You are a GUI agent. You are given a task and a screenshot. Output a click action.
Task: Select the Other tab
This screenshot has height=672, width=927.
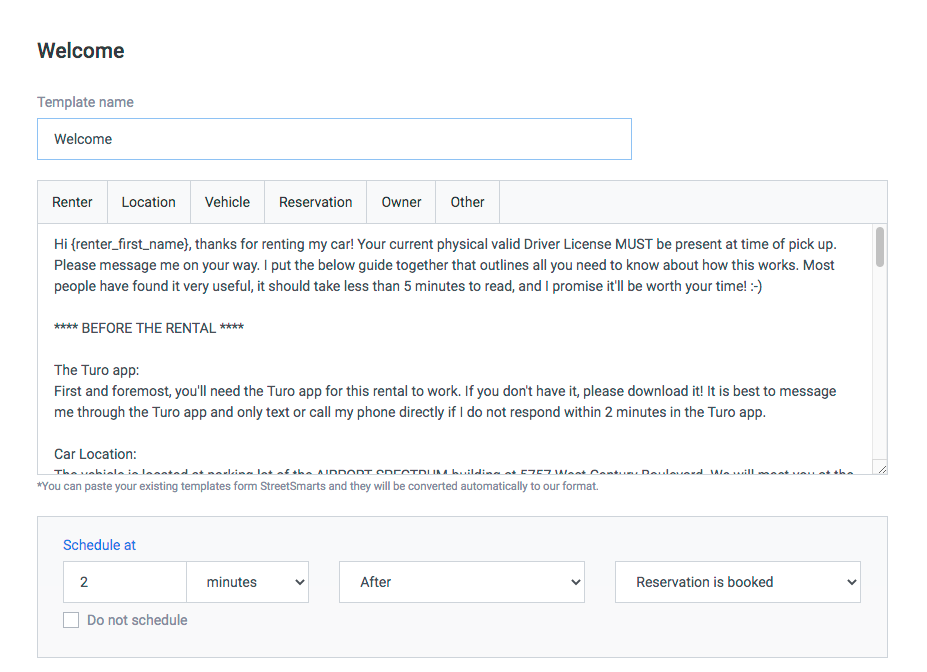467,202
